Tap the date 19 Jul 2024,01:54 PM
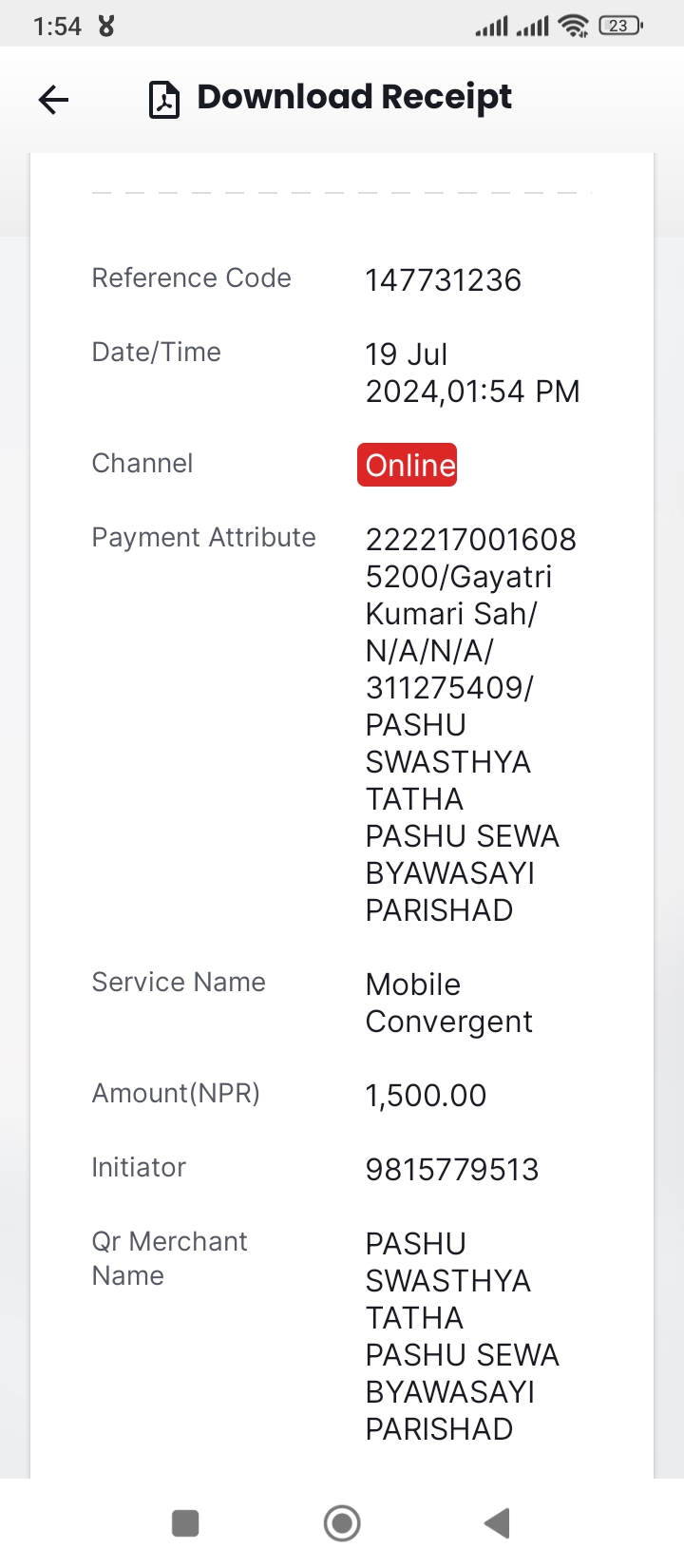Image resolution: width=684 pixels, height=1568 pixels. point(472,373)
